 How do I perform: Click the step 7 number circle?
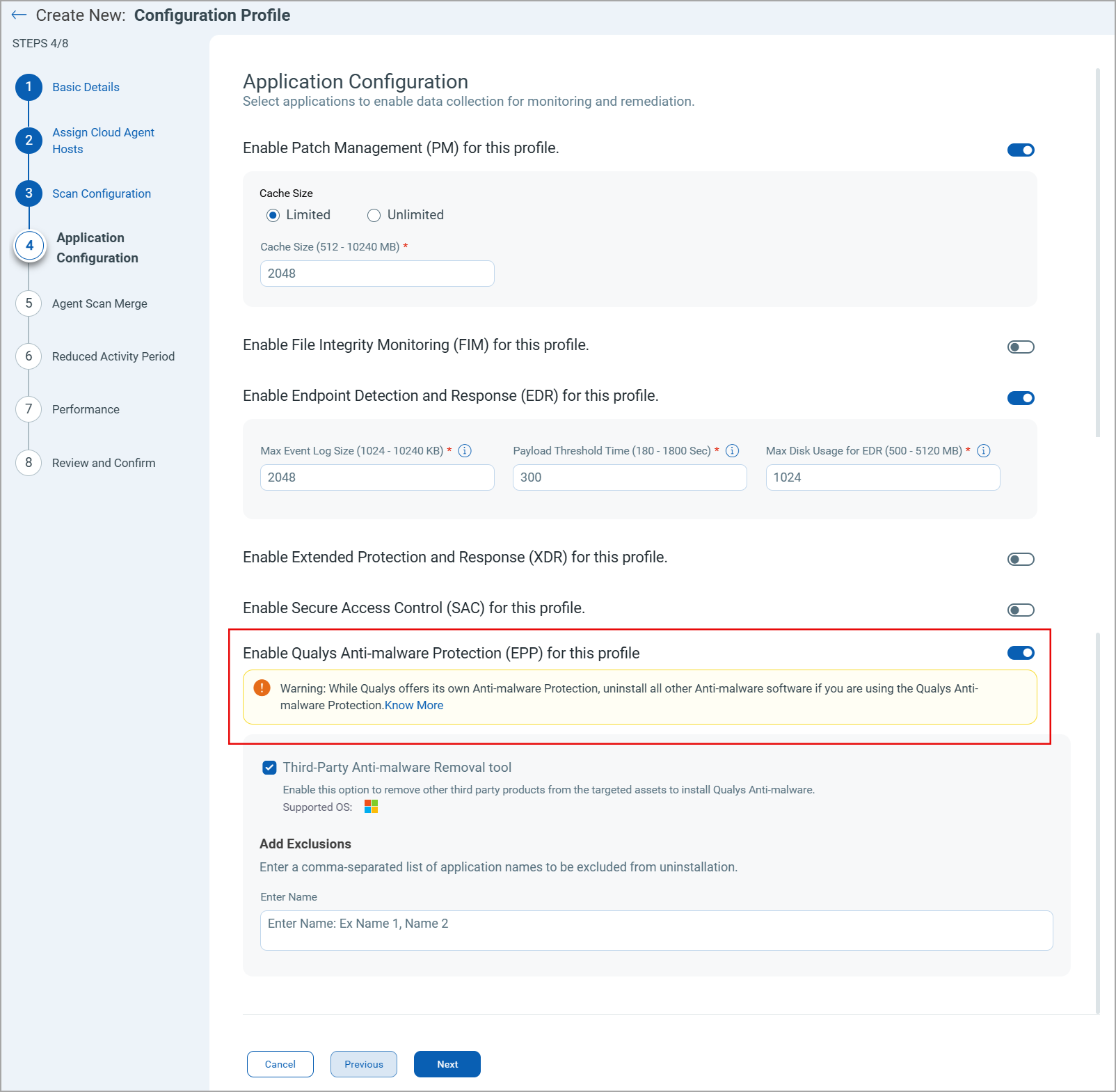(x=29, y=409)
